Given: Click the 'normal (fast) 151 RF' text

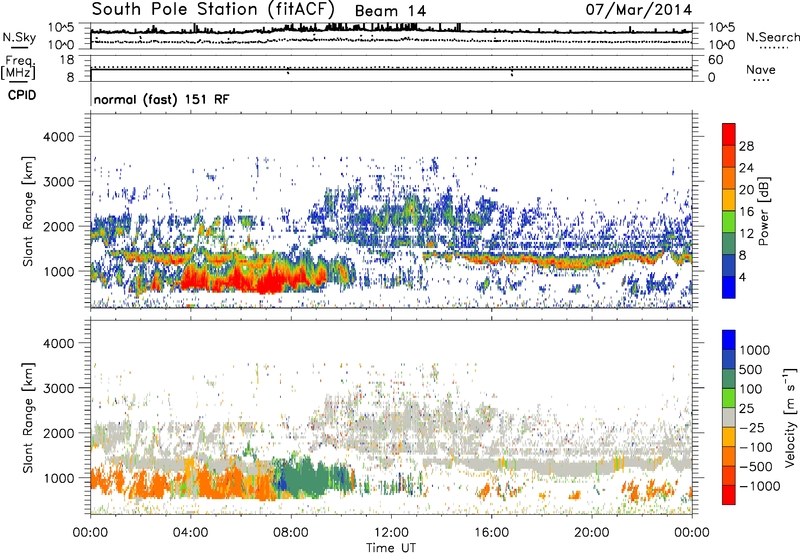Looking at the screenshot, I should (161, 99).
